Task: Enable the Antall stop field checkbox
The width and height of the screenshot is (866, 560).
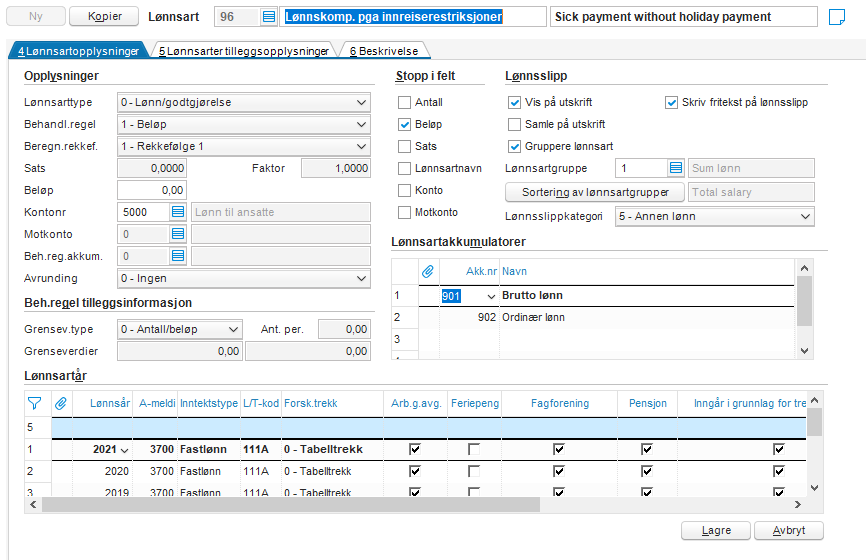Action: [x=404, y=102]
